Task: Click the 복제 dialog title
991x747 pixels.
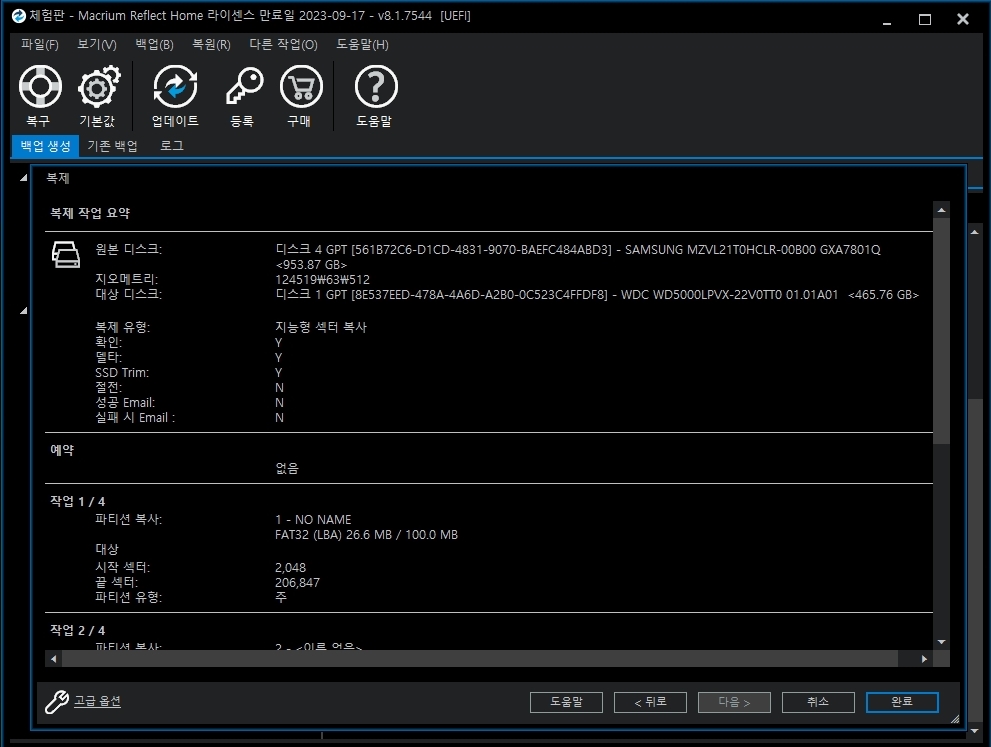Action: tap(58, 178)
